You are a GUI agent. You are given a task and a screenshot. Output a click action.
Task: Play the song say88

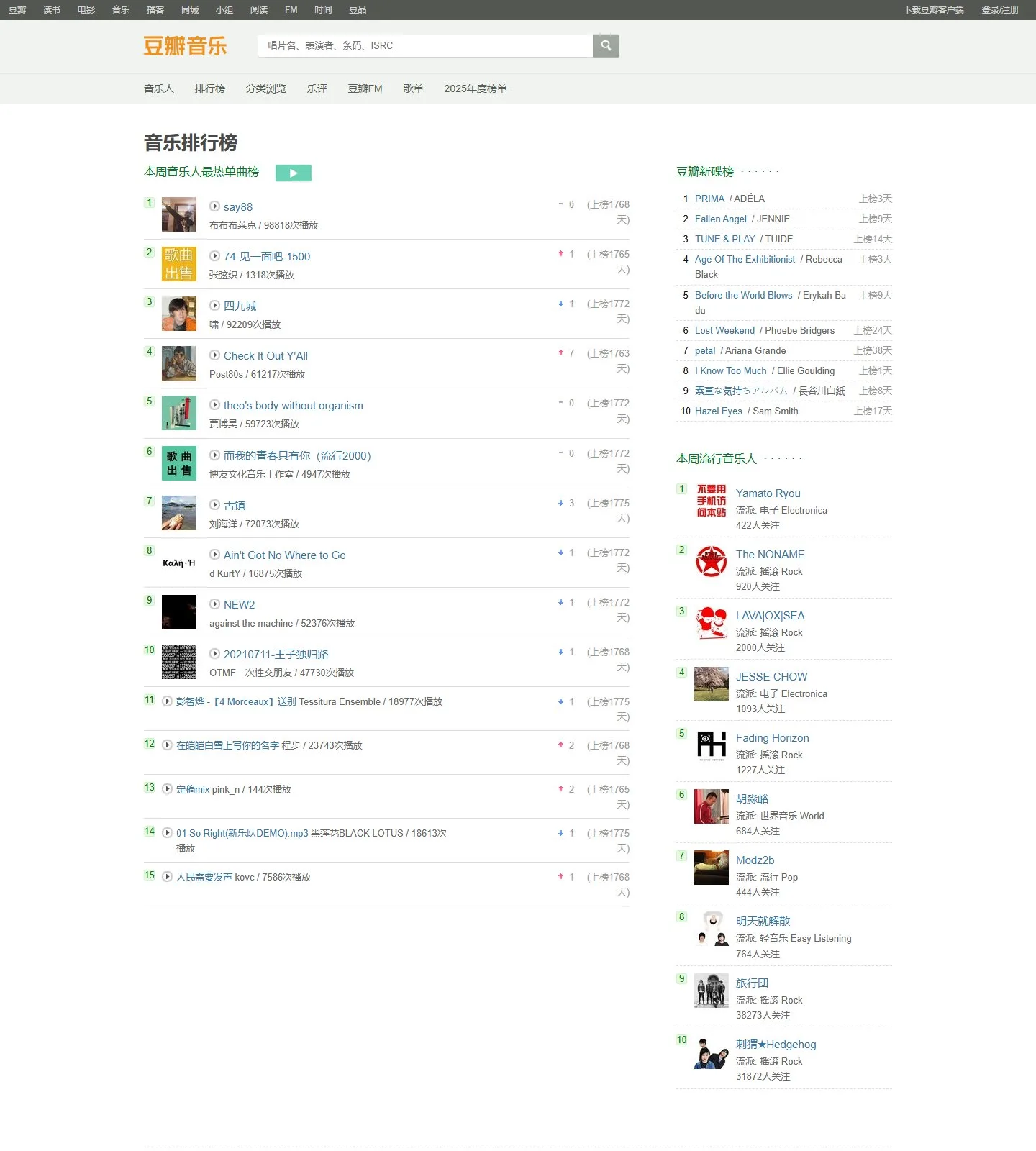214,206
